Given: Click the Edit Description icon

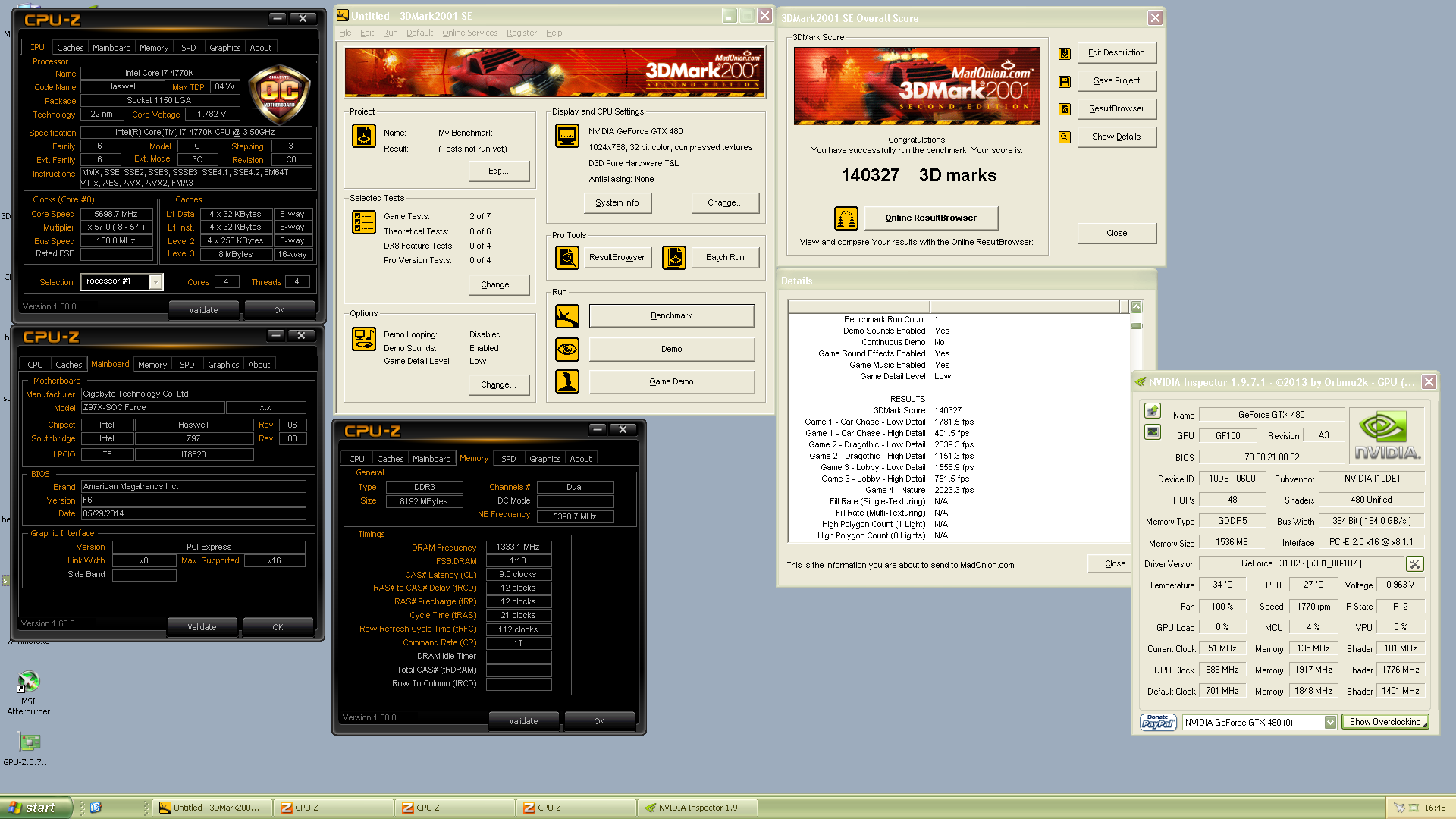Looking at the screenshot, I should click(x=1065, y=53).
